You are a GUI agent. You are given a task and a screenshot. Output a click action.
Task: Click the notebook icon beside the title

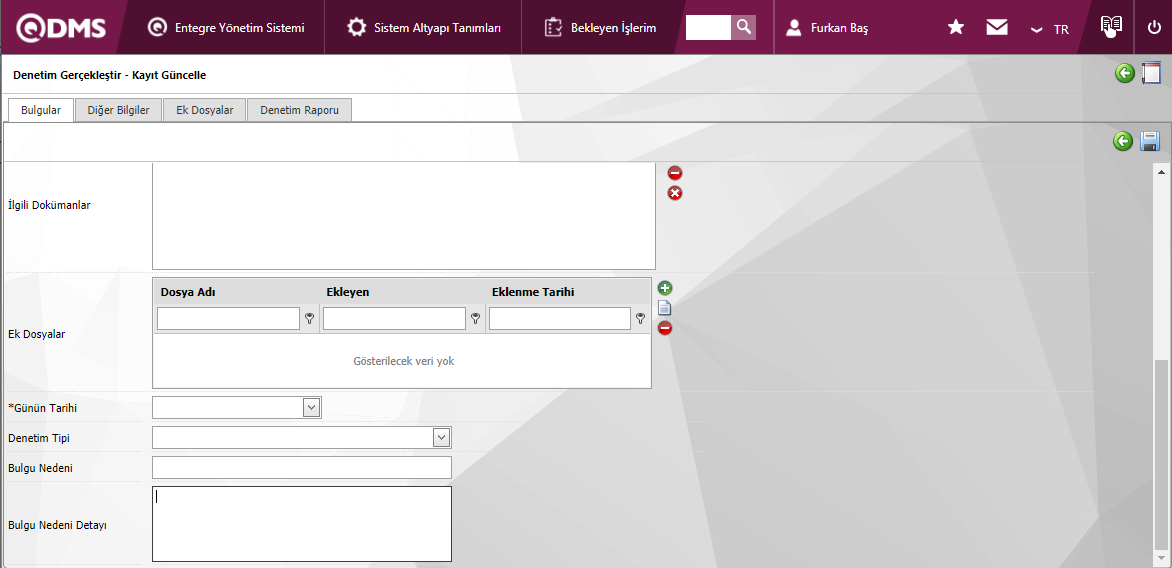click(1151, 73)
